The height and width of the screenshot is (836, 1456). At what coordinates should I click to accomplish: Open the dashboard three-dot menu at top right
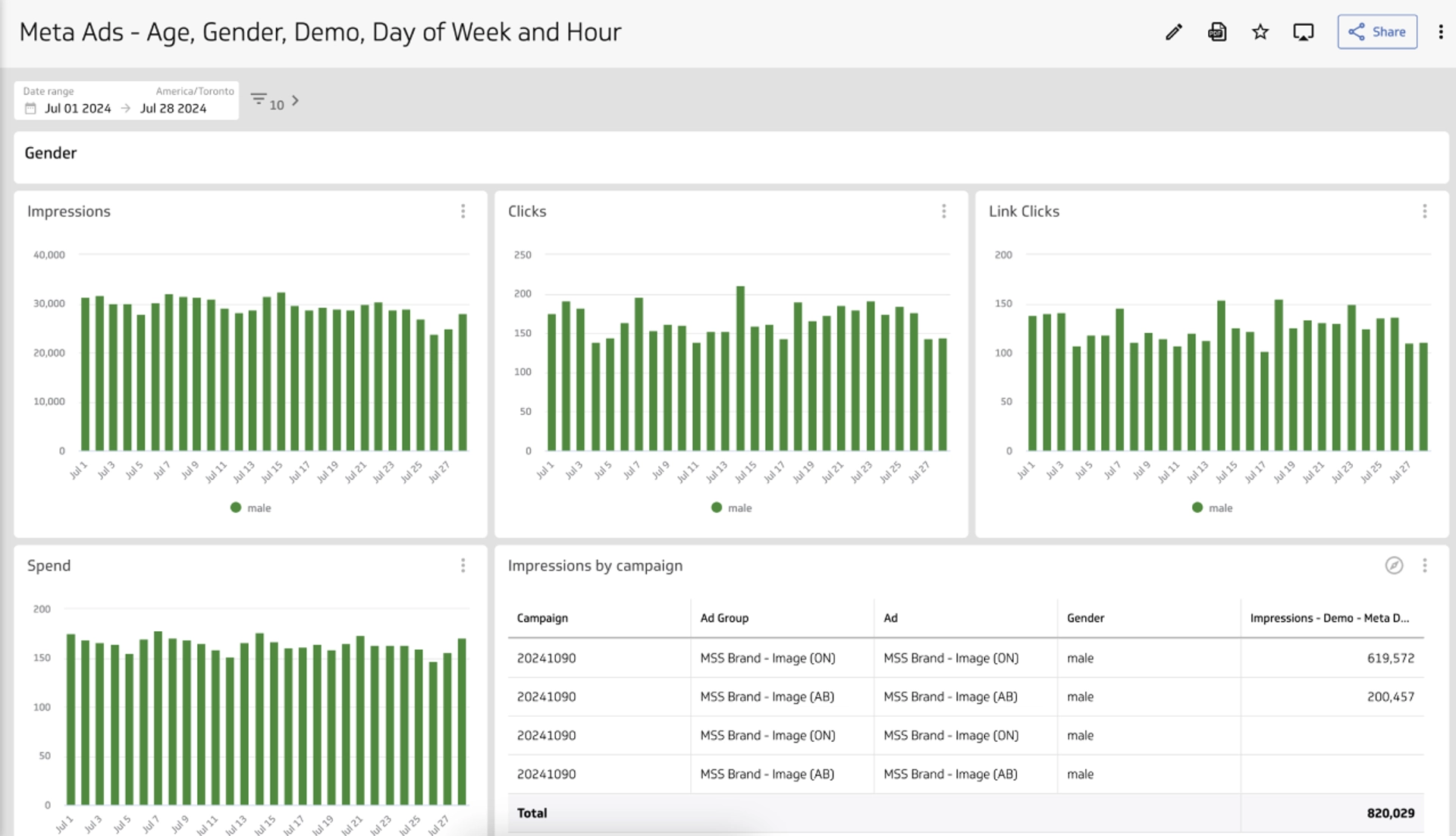[1440, 32]
